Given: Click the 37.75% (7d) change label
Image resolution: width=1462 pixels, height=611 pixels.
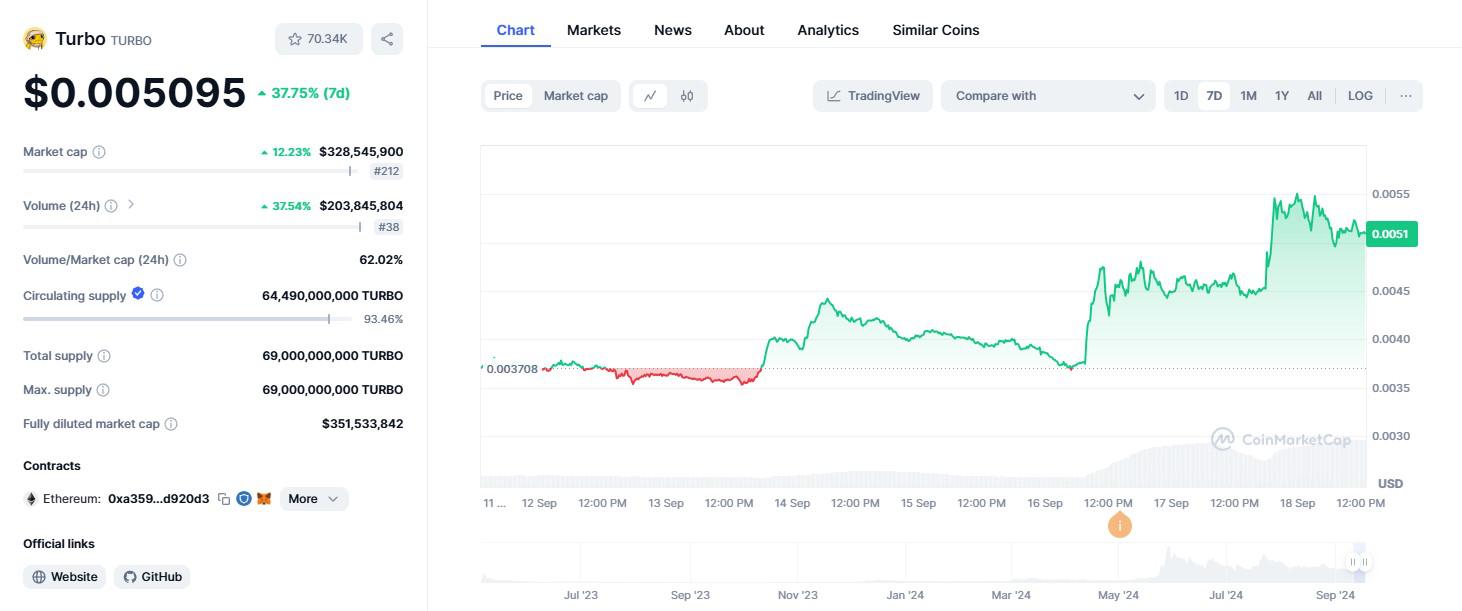Looking at the screenshot, I should (x=304, y=93).
